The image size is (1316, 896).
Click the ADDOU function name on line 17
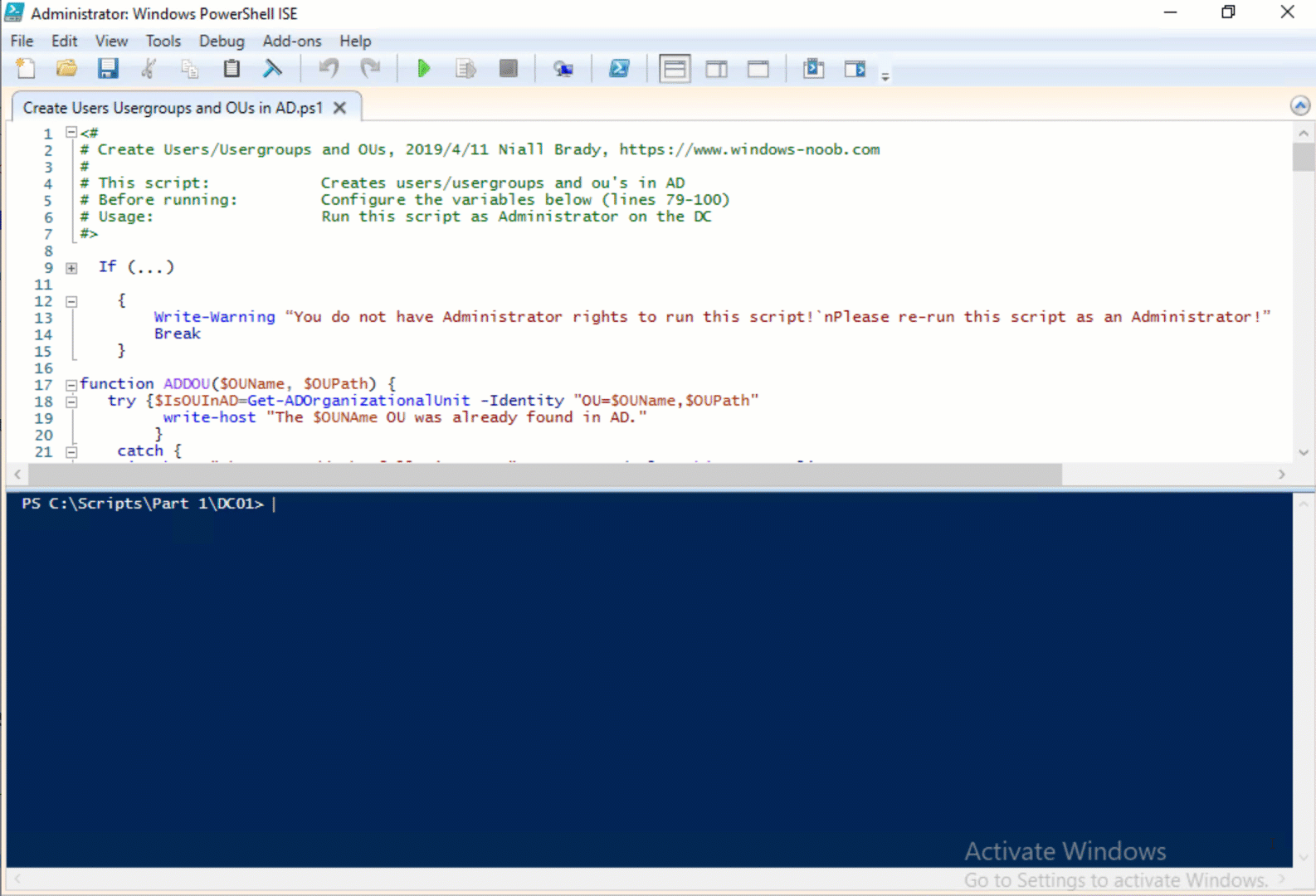pyautogui.click(x=187, y=384)
